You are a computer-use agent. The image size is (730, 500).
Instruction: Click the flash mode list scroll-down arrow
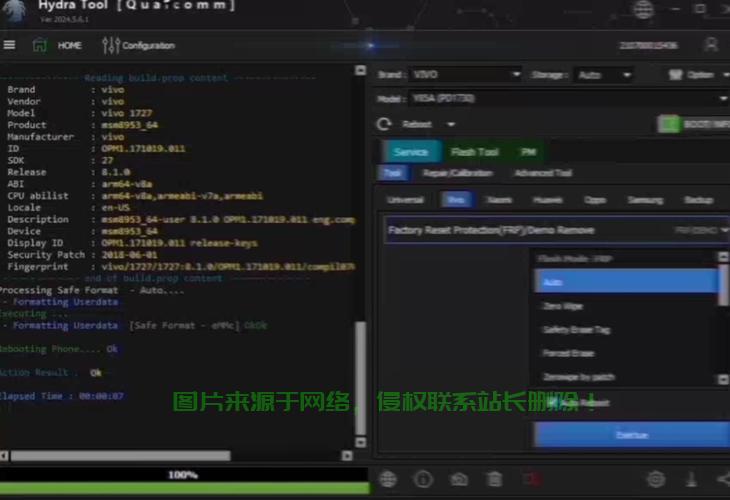point(723,379)
